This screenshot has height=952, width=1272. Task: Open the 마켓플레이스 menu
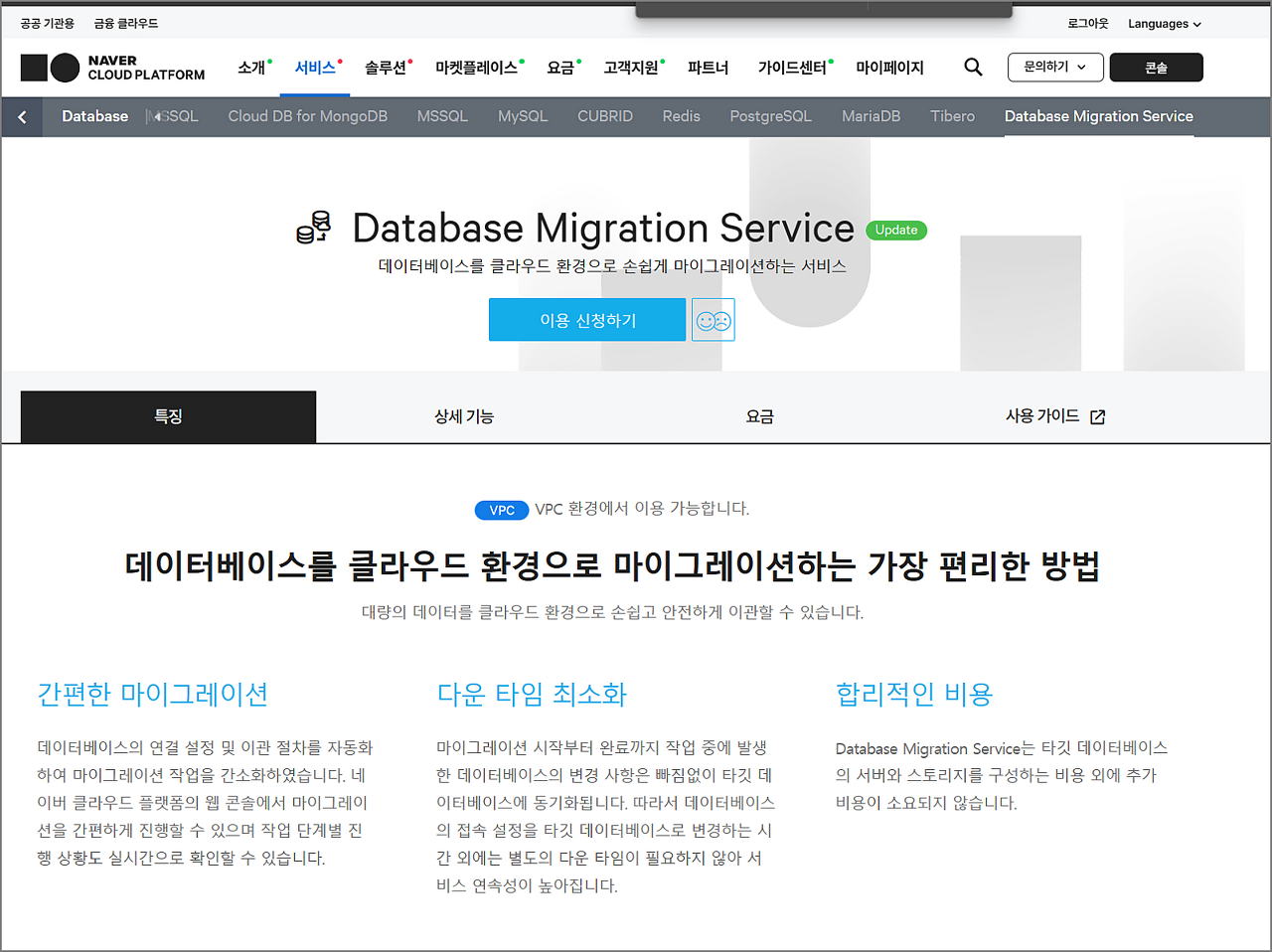477,68
